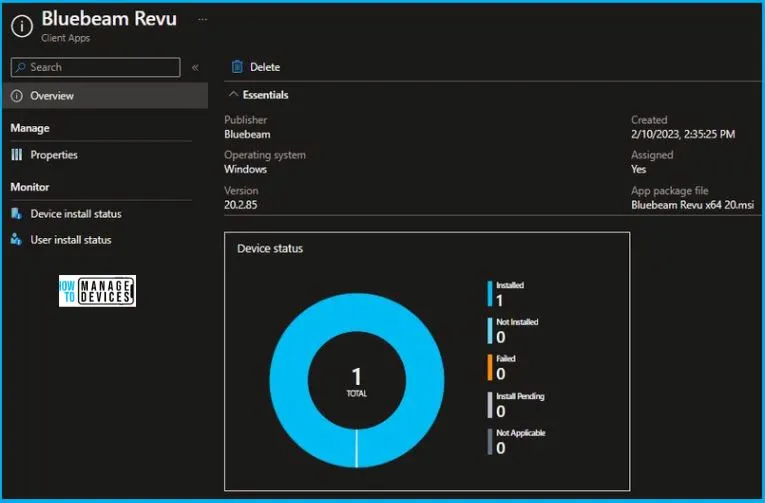Click the Delete trash can icon
The image size is (765, 503).
pos(237,67)
